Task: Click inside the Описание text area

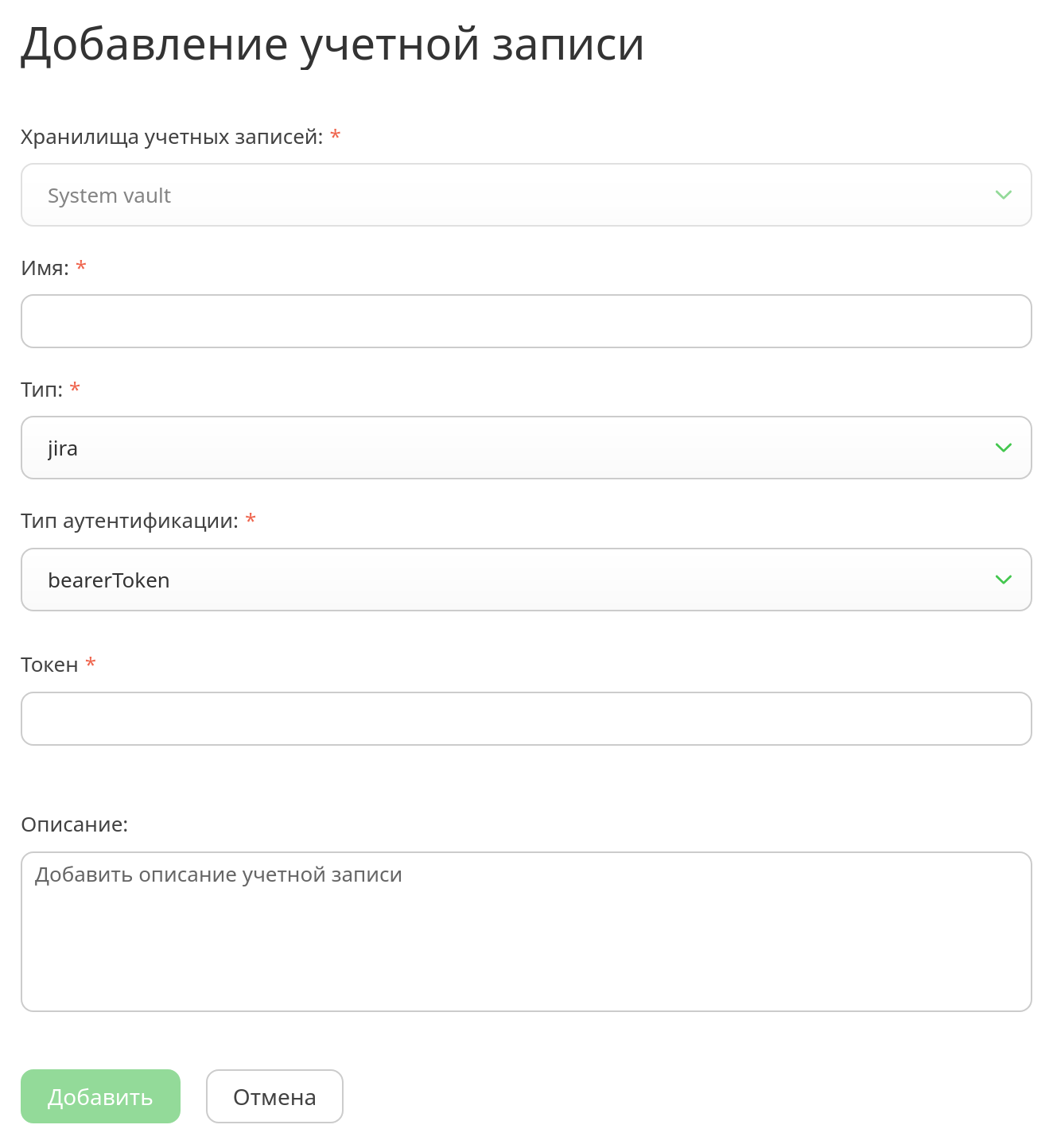Action: [526, 932]
